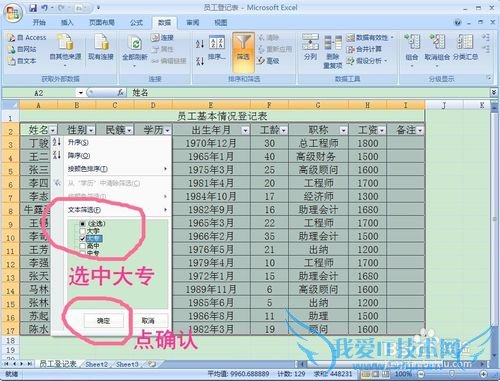Click the sort ascending A-Z ribbon icon
Screen dimensions: 500x381
point(200,44)
